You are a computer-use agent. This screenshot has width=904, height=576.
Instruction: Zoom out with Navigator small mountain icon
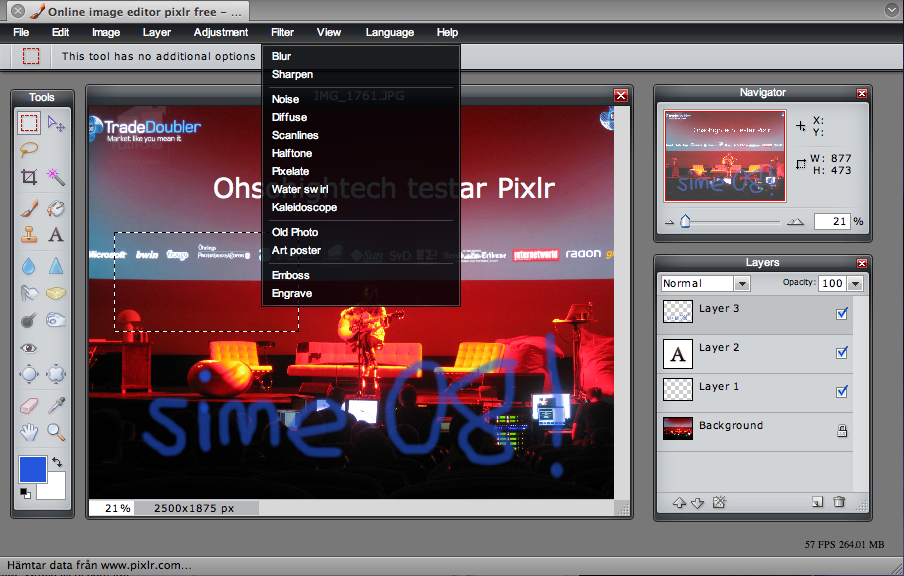tap(669, 222)
